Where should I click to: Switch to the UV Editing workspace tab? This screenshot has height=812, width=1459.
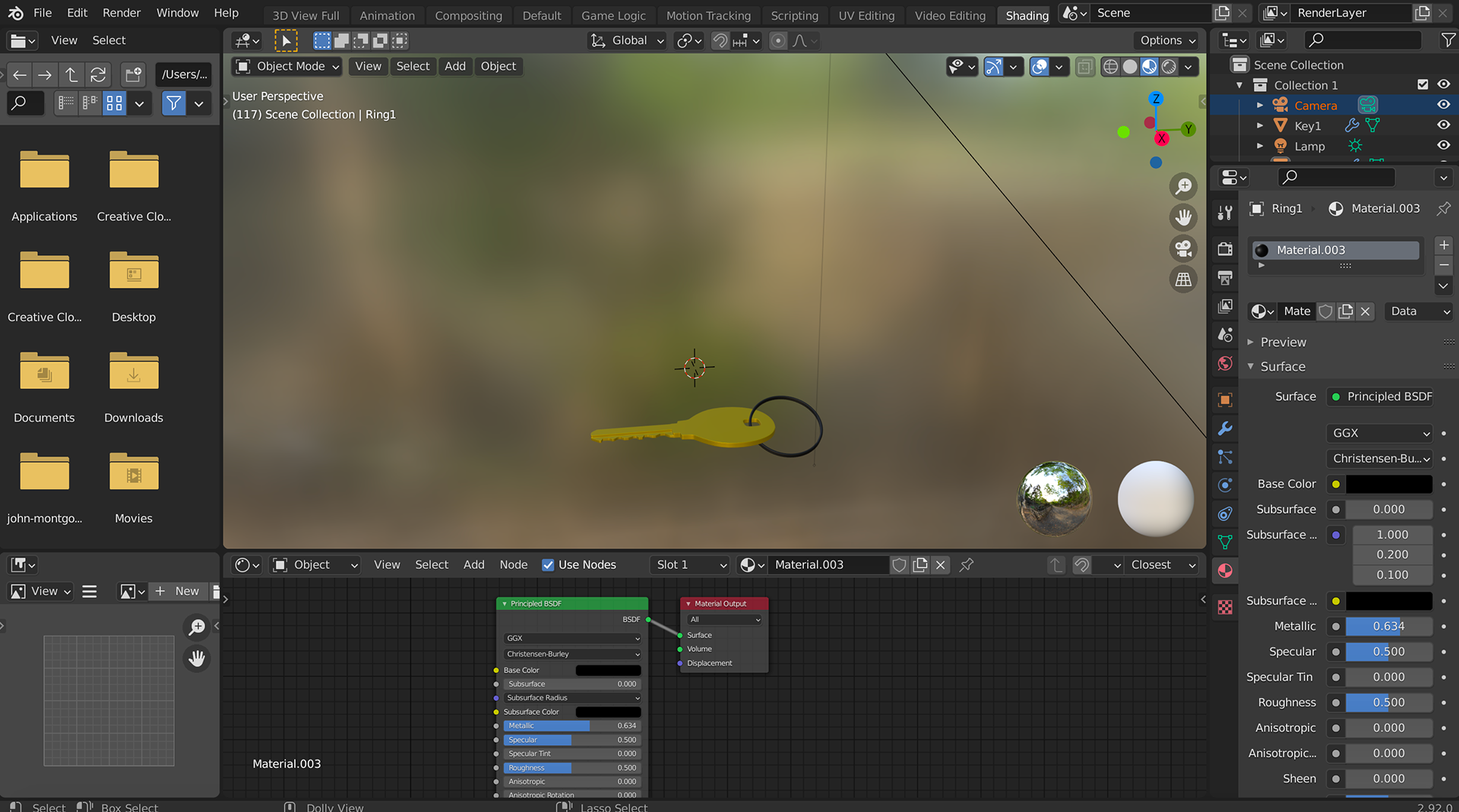point(866,15)
